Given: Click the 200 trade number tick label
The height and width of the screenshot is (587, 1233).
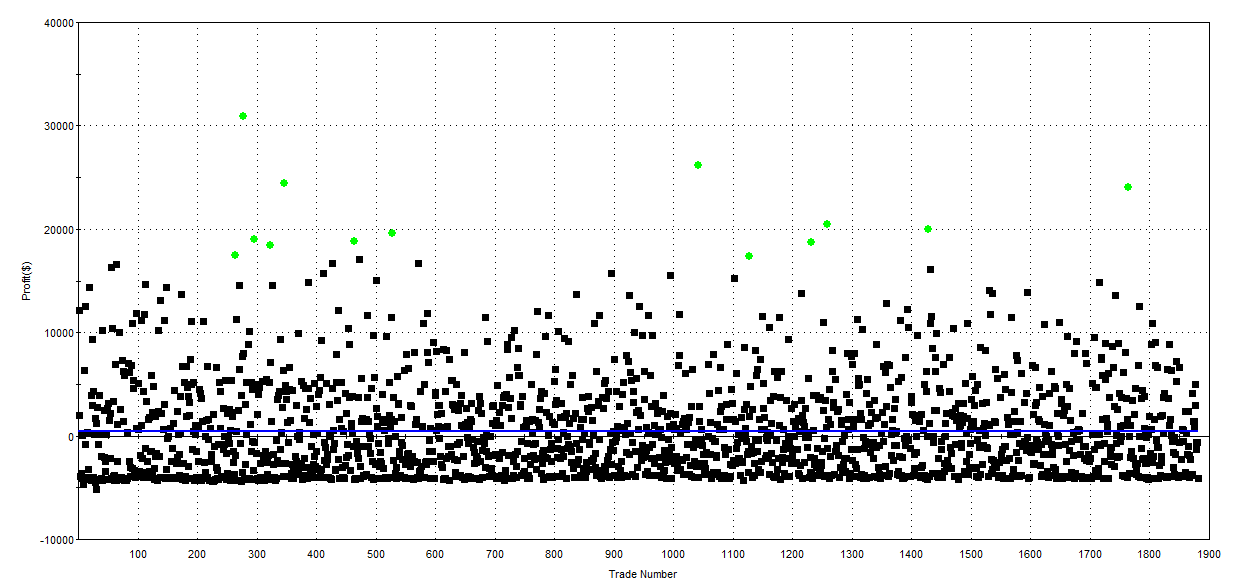Looking at the screenshot, I should point(197,552).
